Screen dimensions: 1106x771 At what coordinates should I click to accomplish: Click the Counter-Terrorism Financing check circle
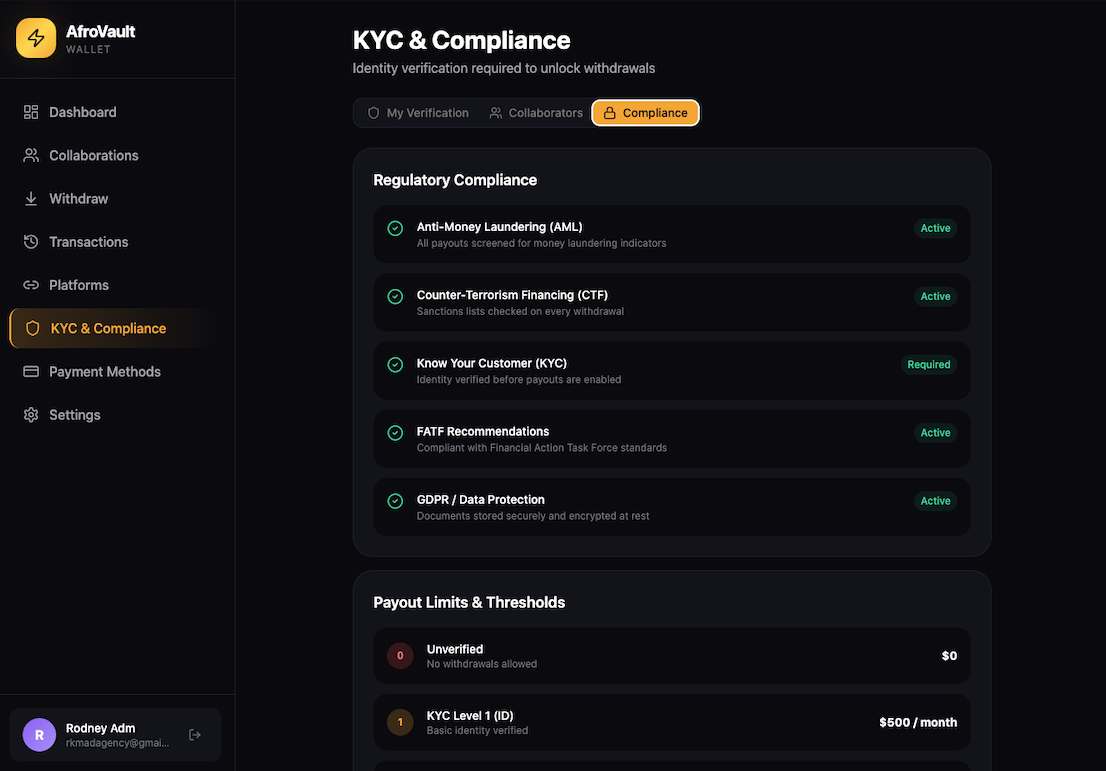395,296
